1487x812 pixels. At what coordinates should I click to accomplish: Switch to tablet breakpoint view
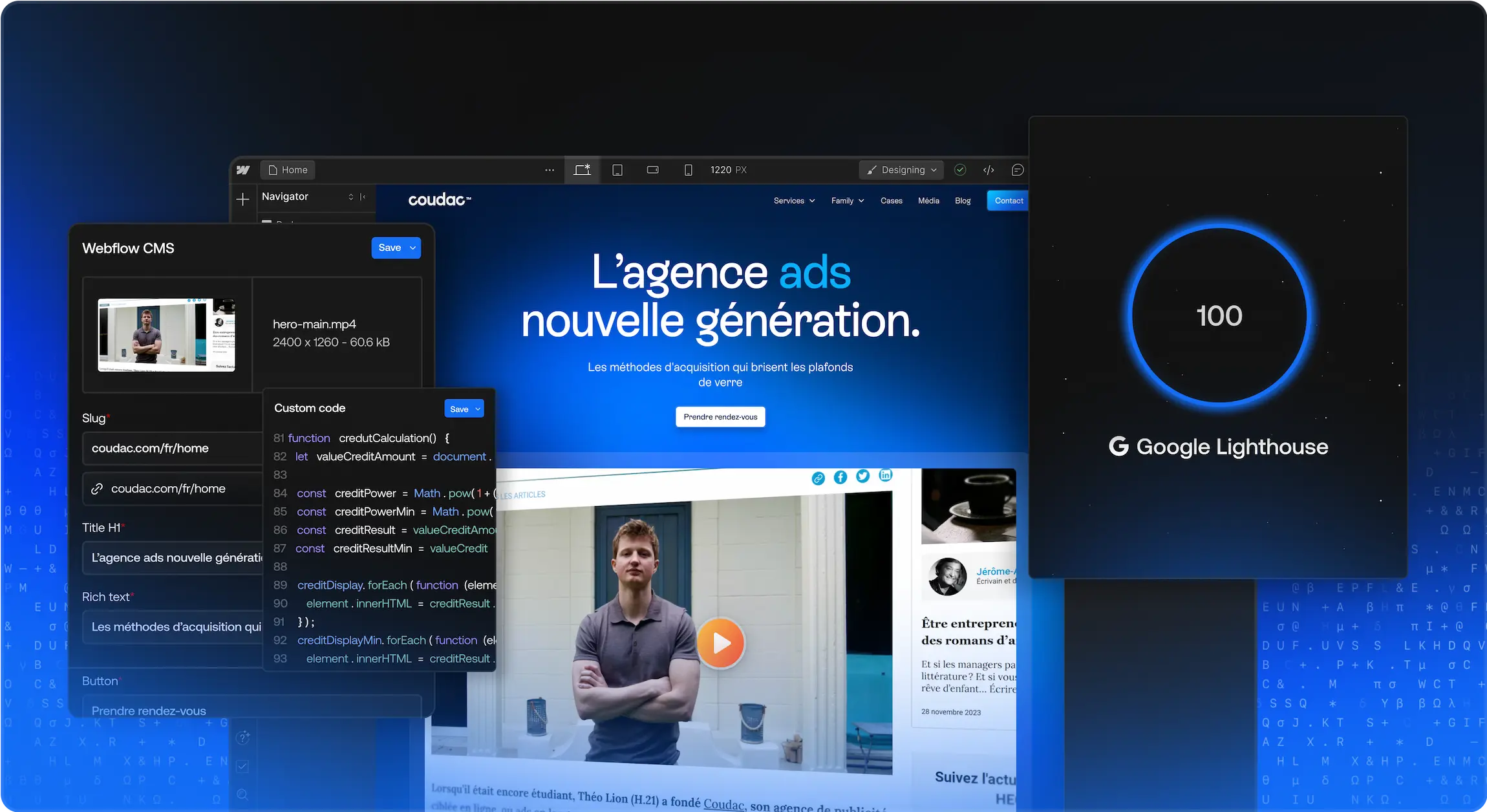click(x=617, y=170)
